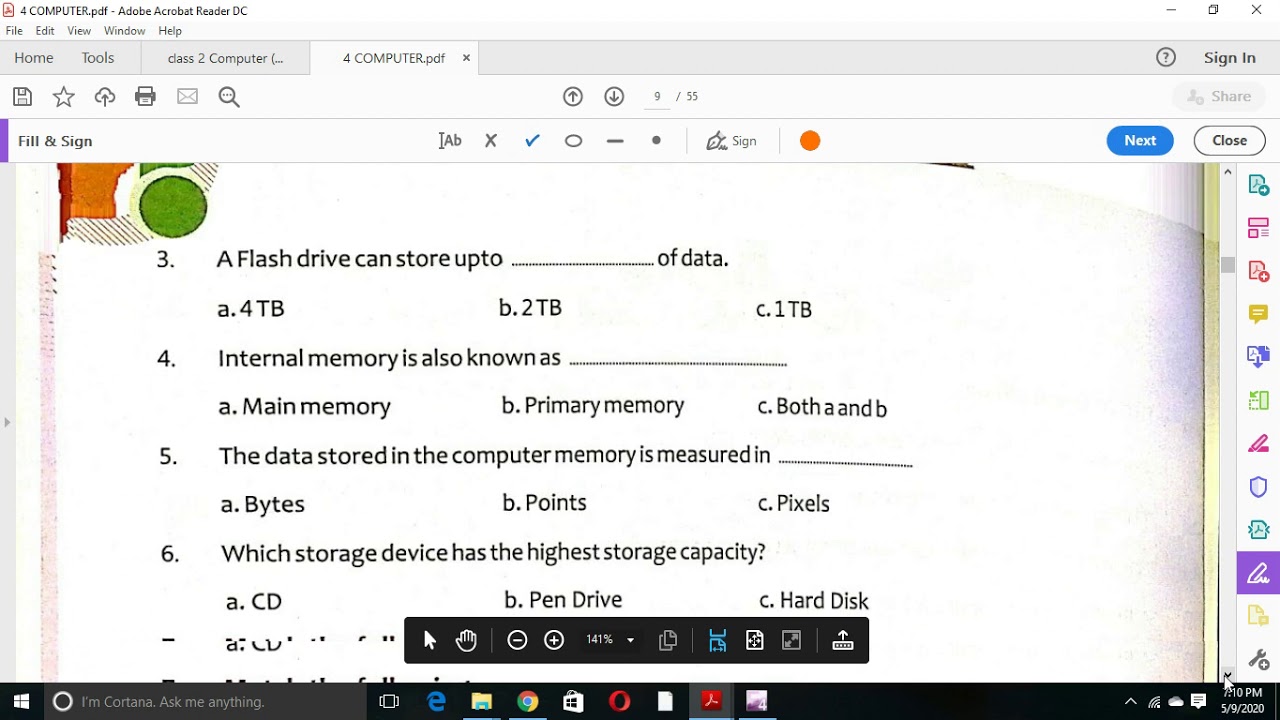Select the Add Text tool
The image size is (1280, 720).
[450, 141]
